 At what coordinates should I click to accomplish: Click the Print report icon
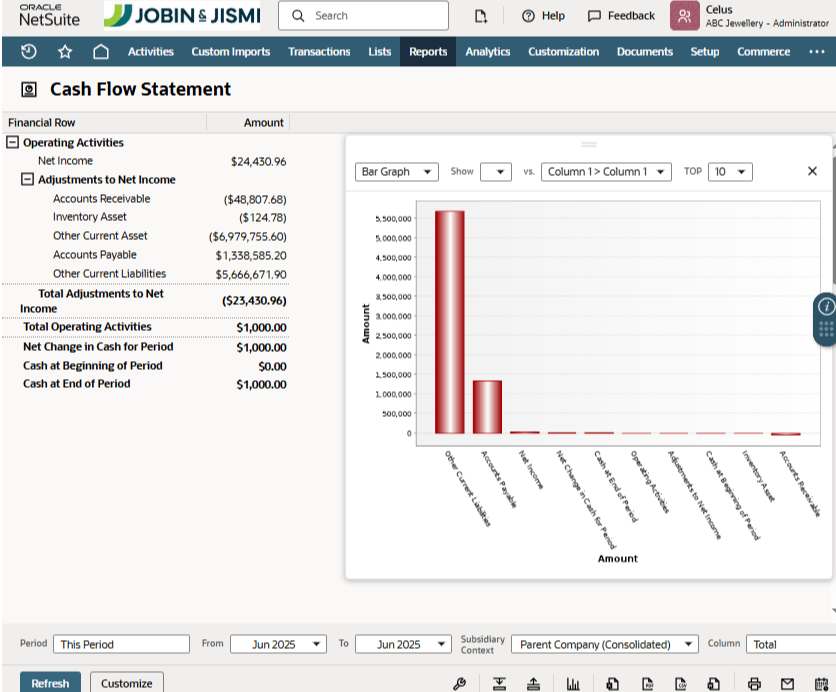click(x=752, y=681)
